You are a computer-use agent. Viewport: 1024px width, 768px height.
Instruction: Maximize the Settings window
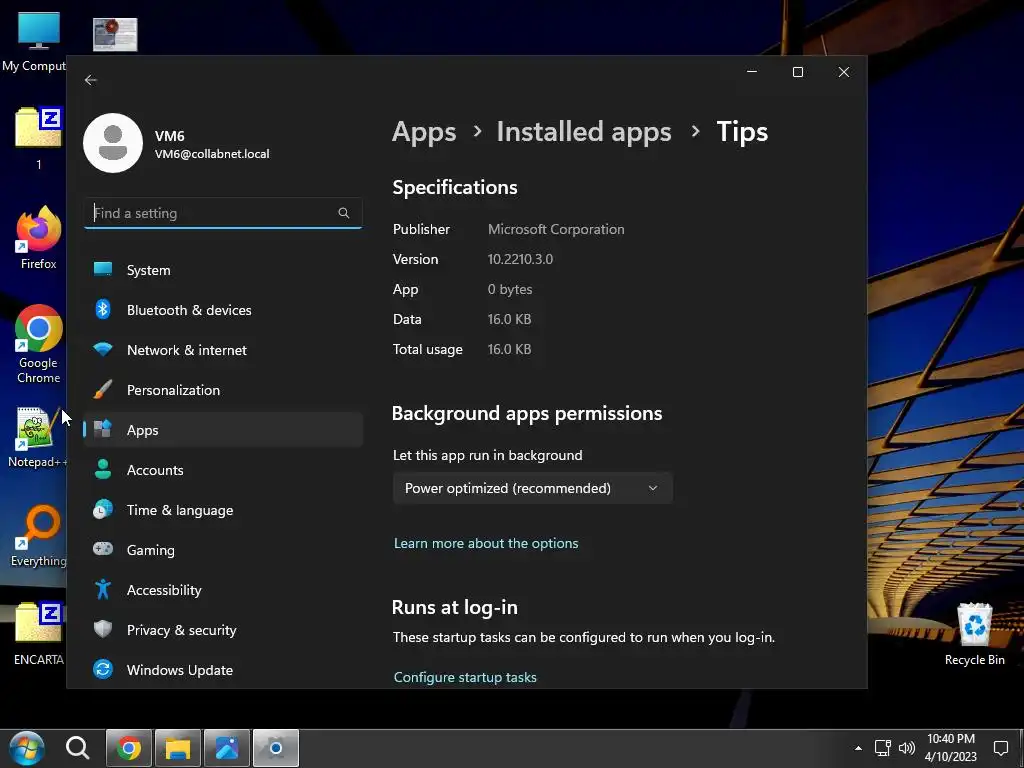(798, 72)
